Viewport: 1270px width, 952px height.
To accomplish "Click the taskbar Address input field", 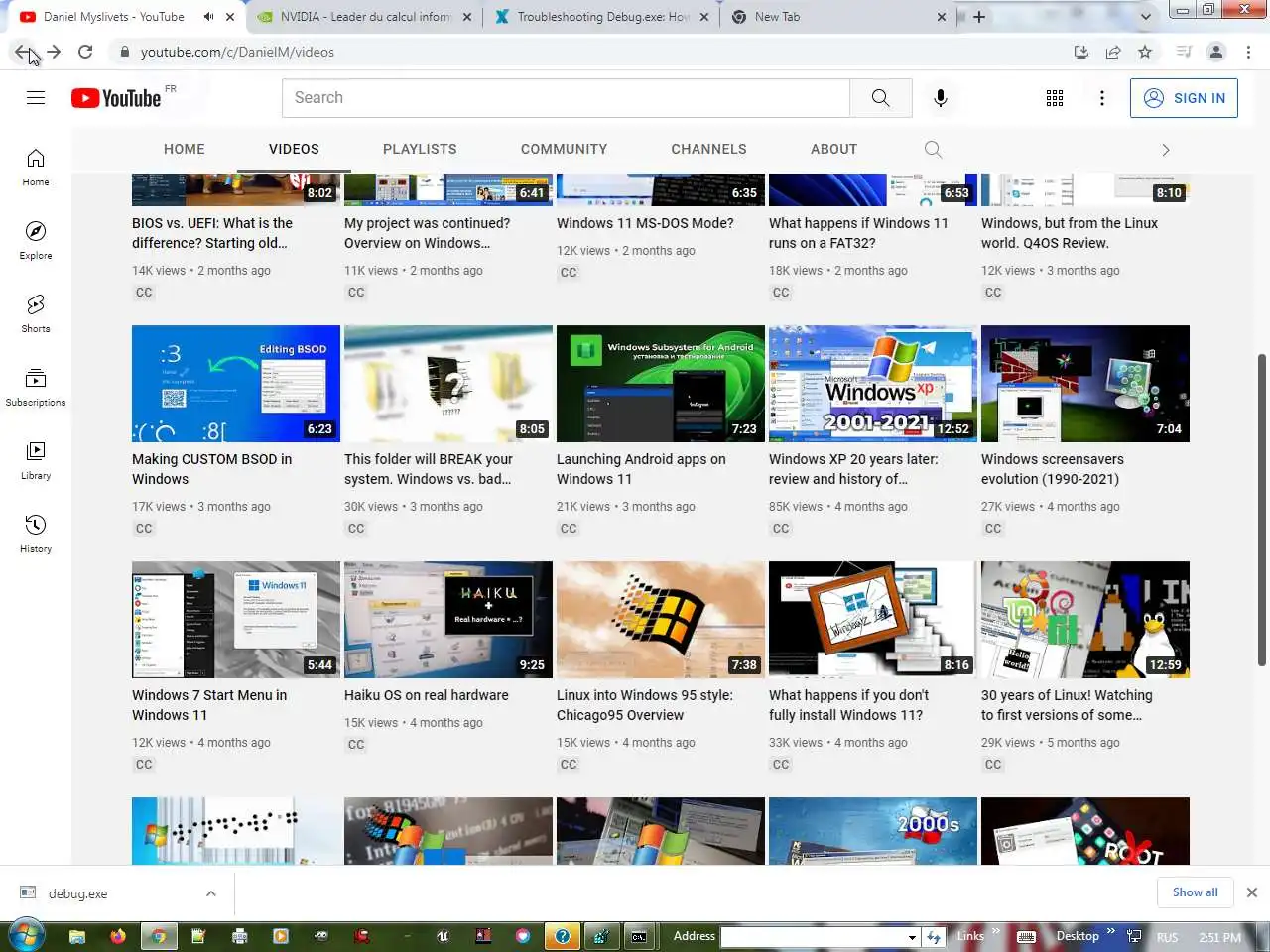I will (812, 937).
